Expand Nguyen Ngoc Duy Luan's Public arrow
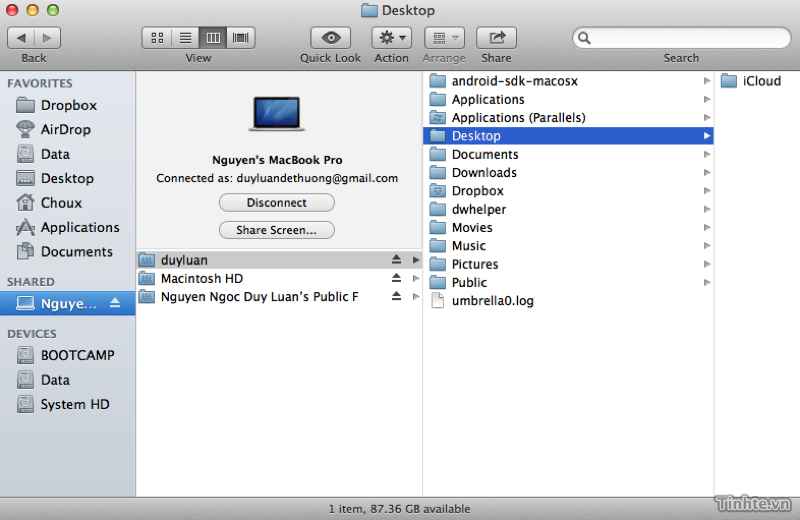 pos(416,296)
